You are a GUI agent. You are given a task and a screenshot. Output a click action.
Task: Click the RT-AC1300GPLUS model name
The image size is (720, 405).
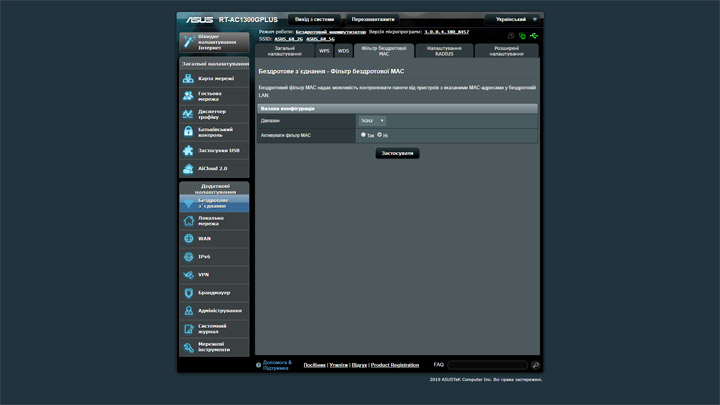tap(248, 20)
